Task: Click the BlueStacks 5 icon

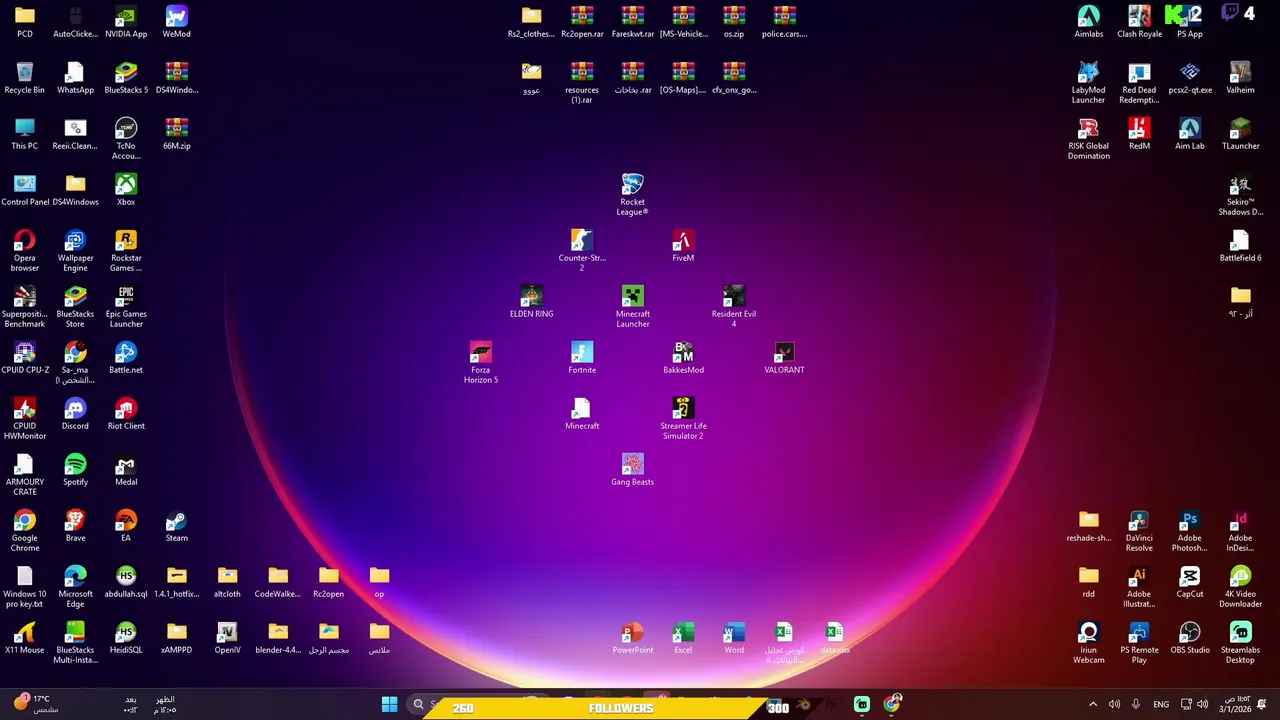Action: point(126,78)
